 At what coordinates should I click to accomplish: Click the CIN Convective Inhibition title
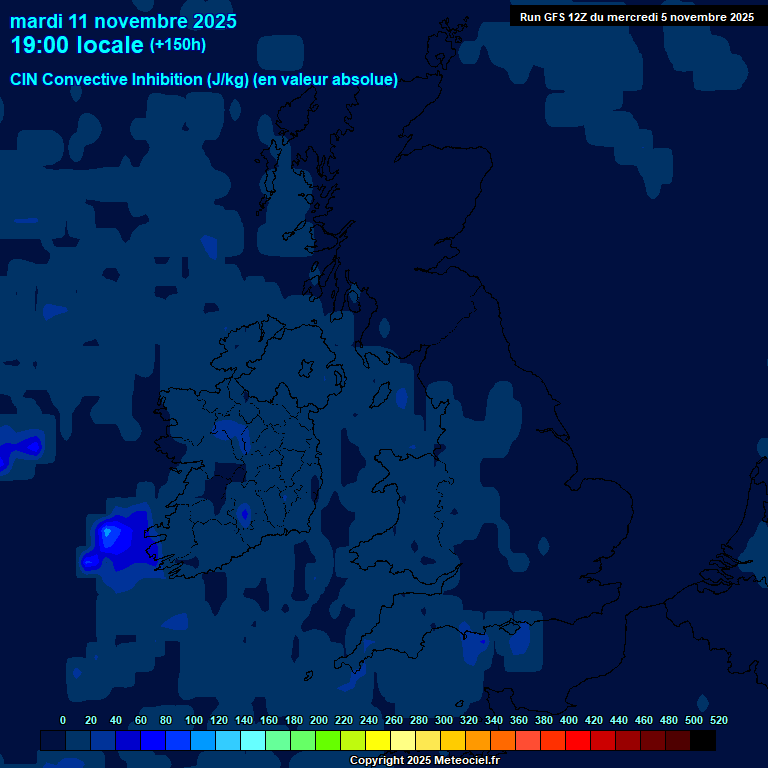point(204,80)
